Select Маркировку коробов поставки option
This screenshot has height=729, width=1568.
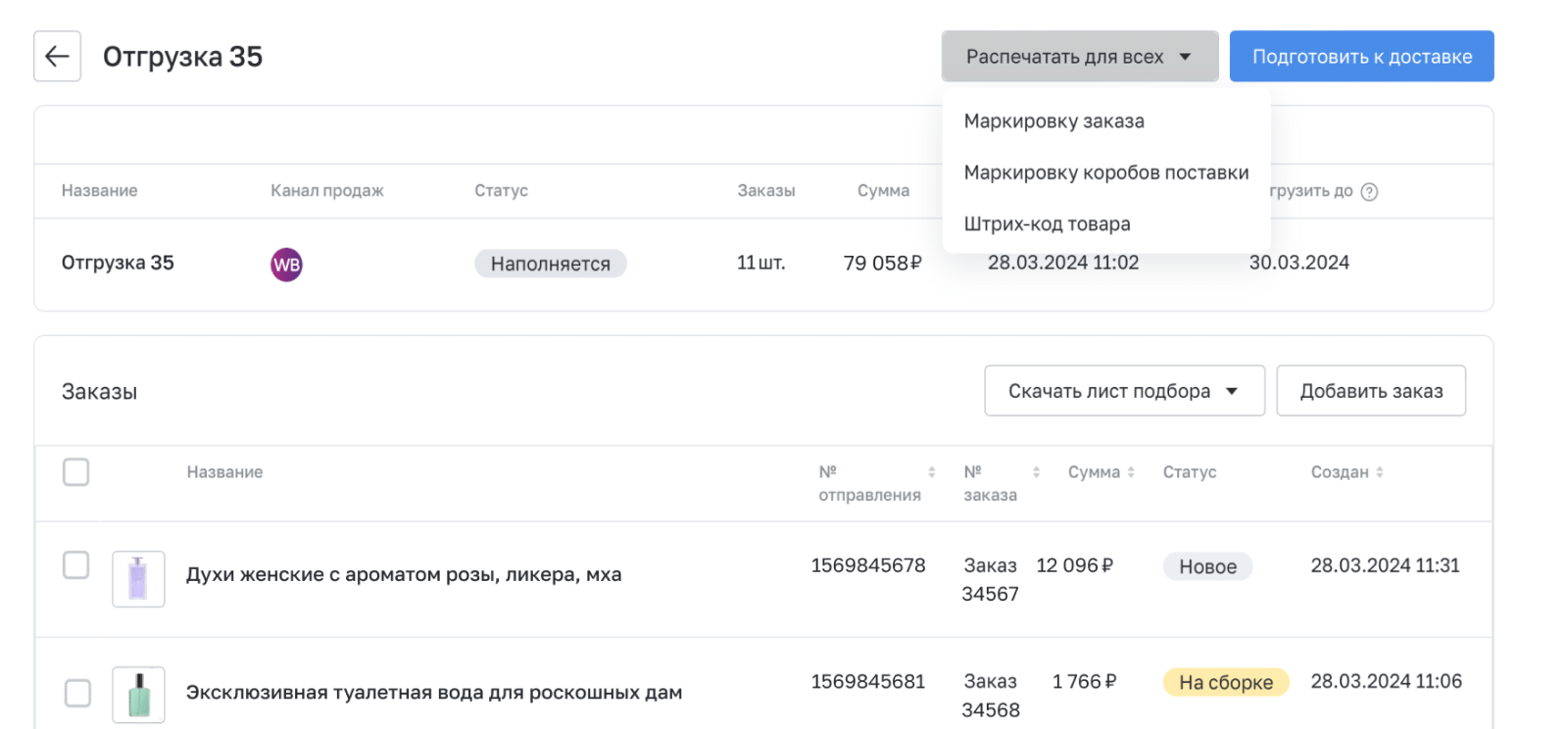[1105, 173]
